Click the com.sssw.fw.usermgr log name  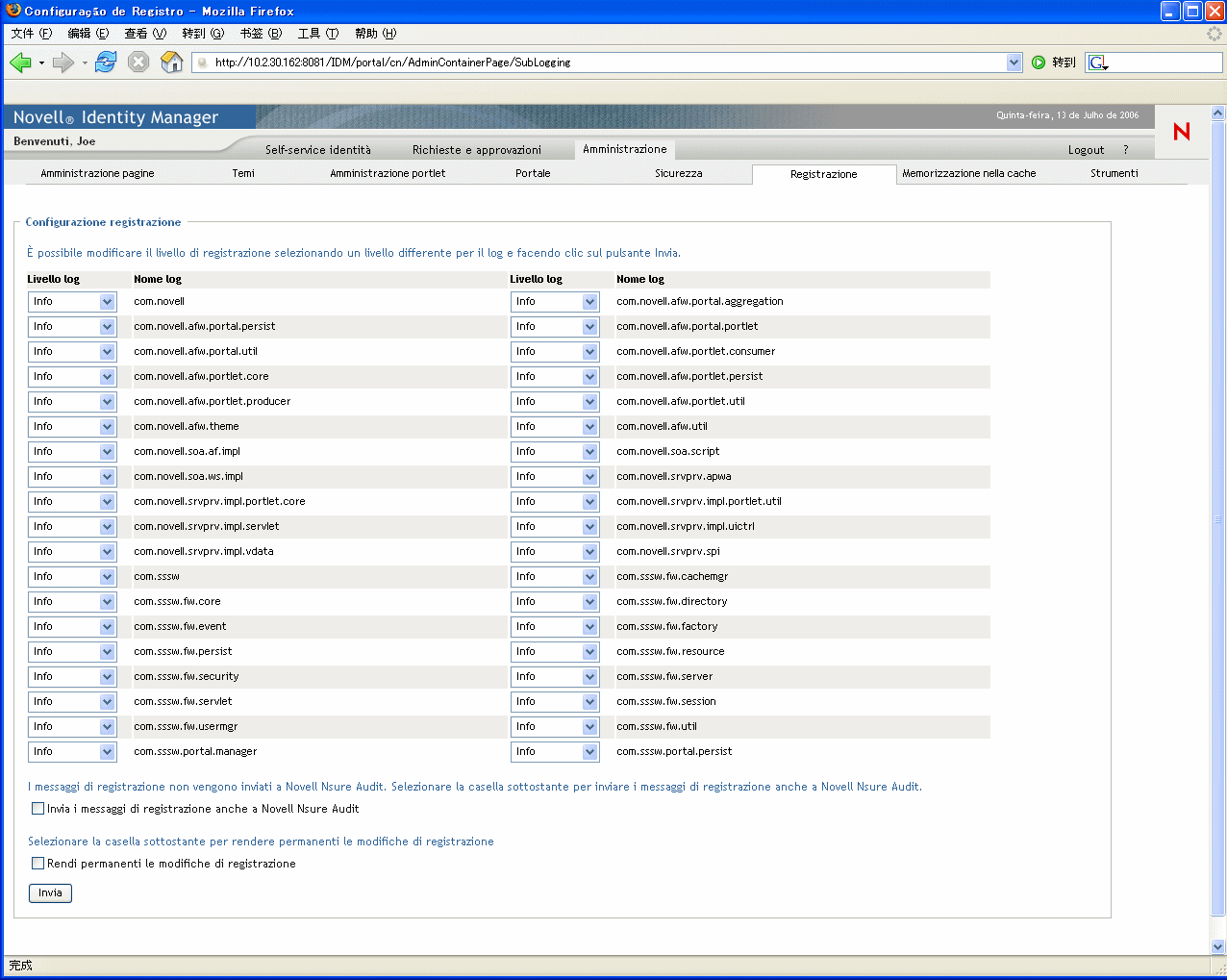click(186, 727)
